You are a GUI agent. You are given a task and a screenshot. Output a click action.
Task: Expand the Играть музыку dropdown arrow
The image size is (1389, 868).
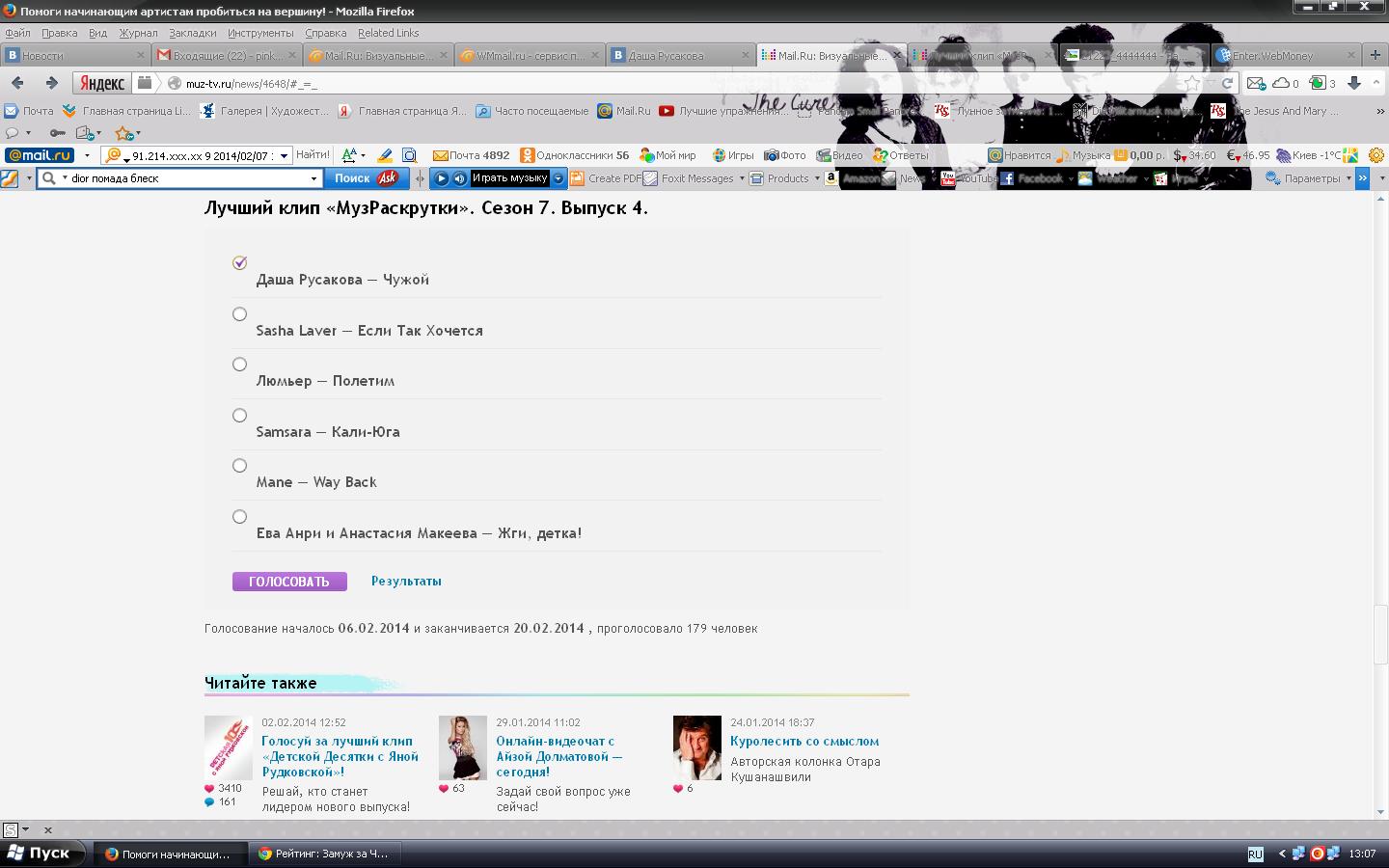558,178
